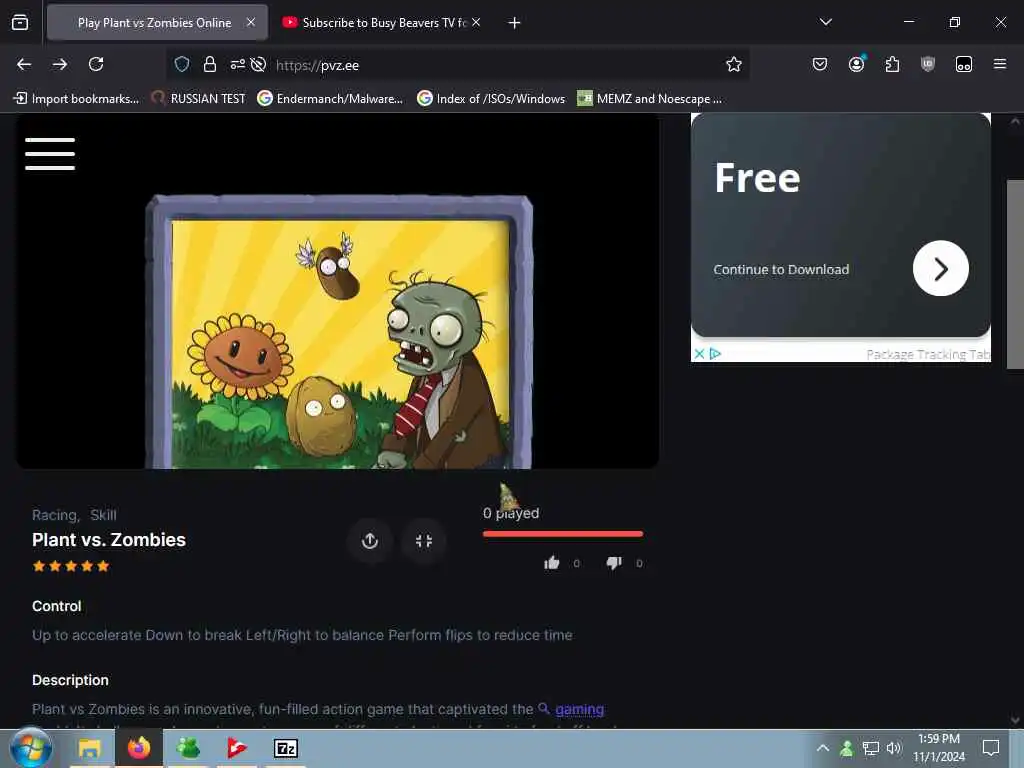Open the green person tray icon
This screenshot has height=768, width=1024.
[846, 748]
